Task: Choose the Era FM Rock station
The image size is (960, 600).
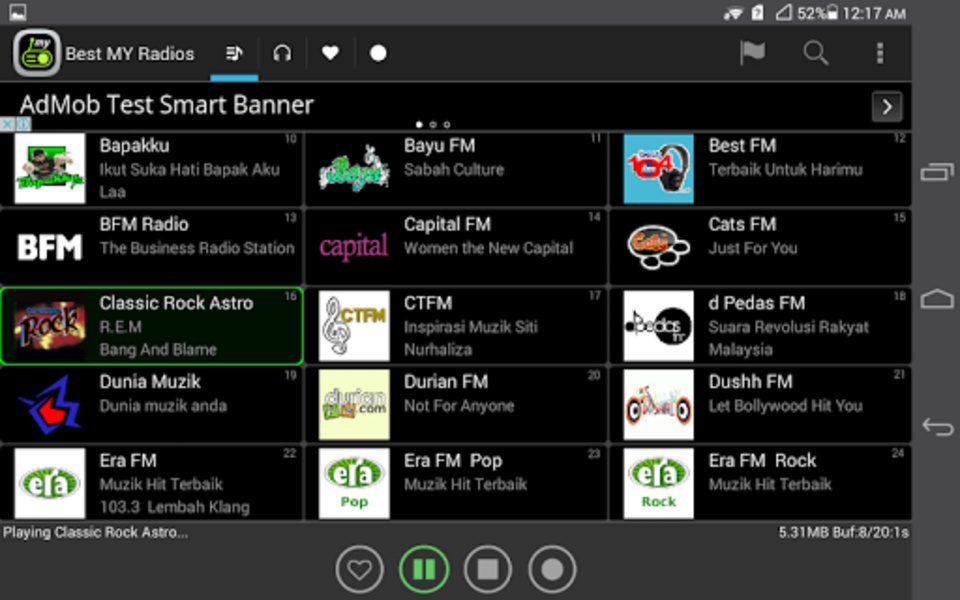Action: click(x=760, y=483)
